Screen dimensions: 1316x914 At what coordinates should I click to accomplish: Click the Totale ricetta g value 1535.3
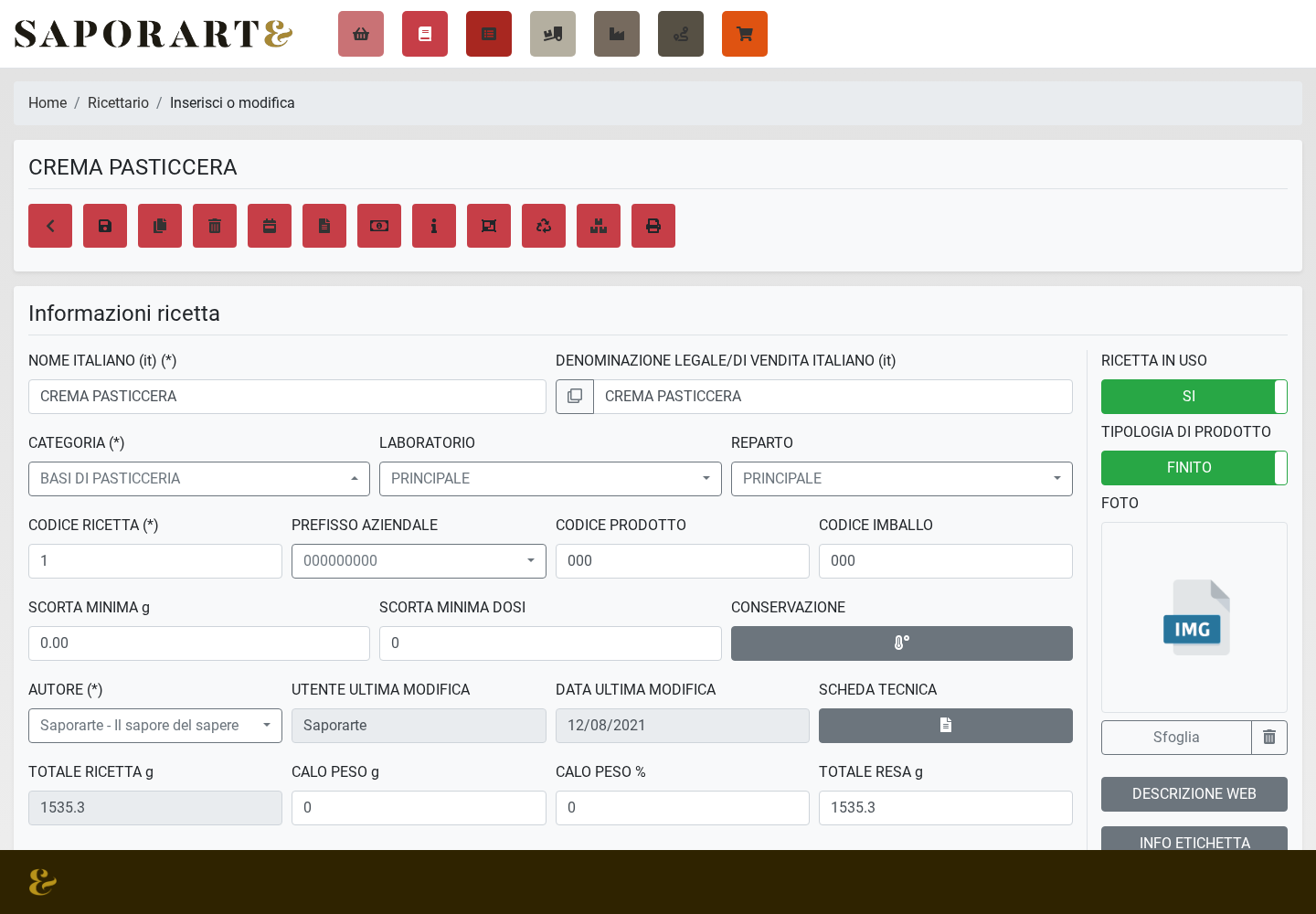click(155, 808)
